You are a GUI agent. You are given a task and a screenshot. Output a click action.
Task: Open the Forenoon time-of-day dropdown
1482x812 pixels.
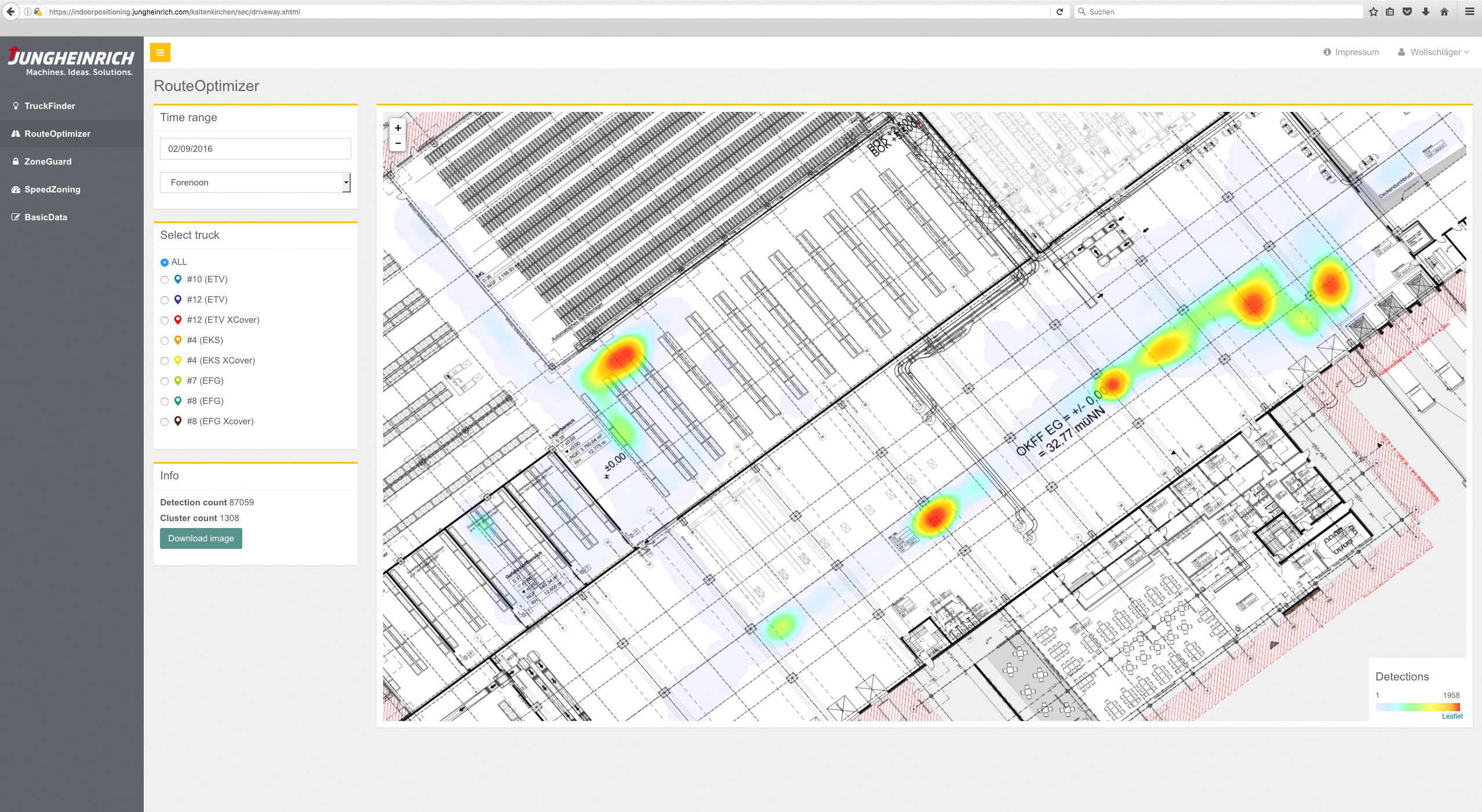point(255,183)
